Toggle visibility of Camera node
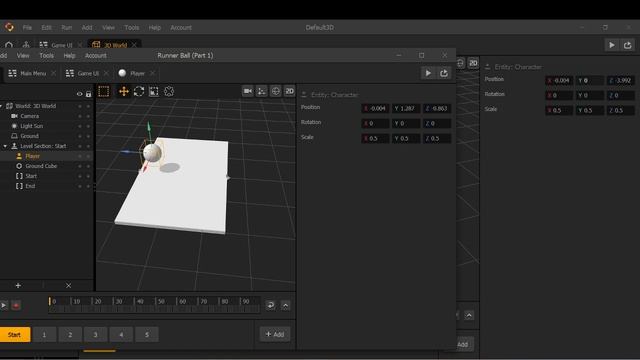Viewport: 640px width, 360px height. [x=80, y=116]
